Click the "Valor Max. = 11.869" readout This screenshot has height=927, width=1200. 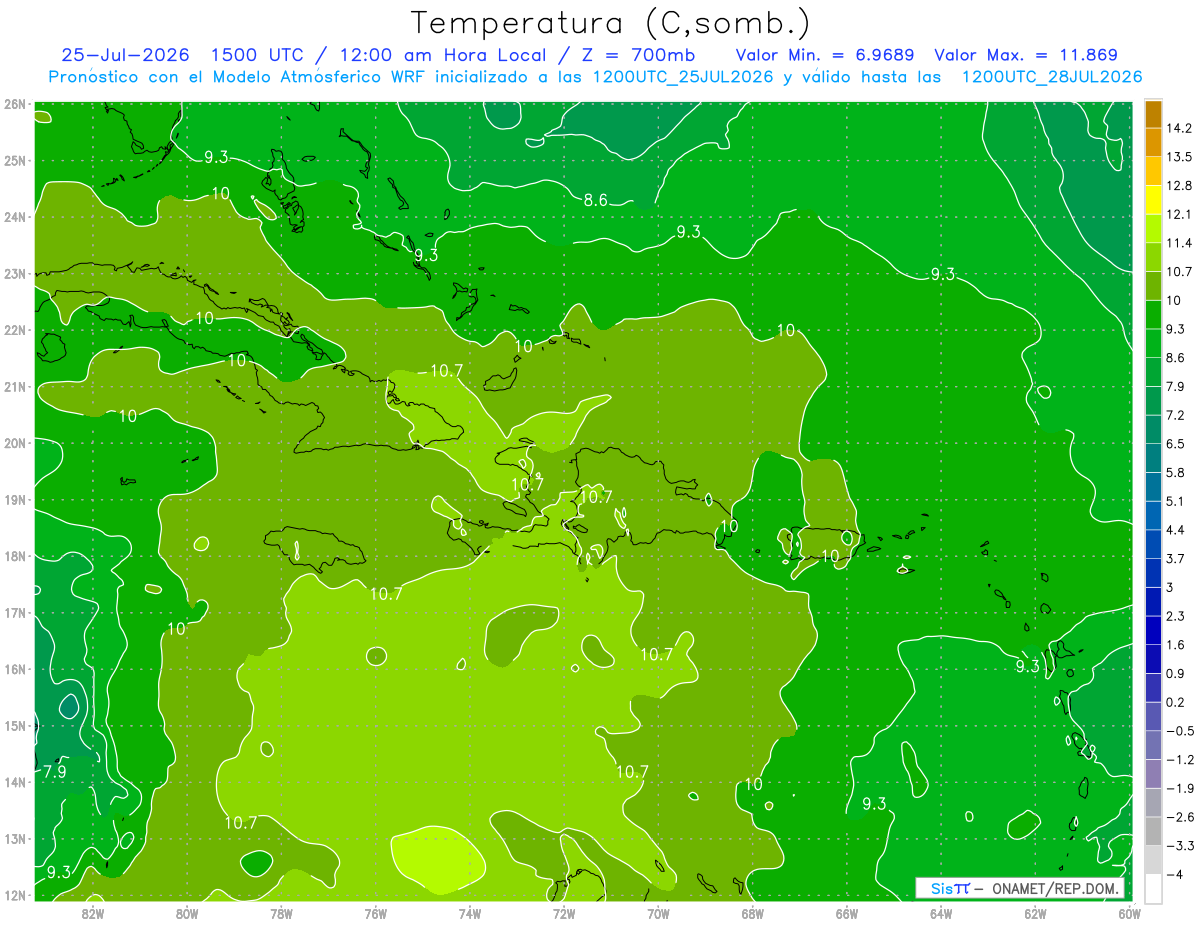click(x=1026, y=55)
